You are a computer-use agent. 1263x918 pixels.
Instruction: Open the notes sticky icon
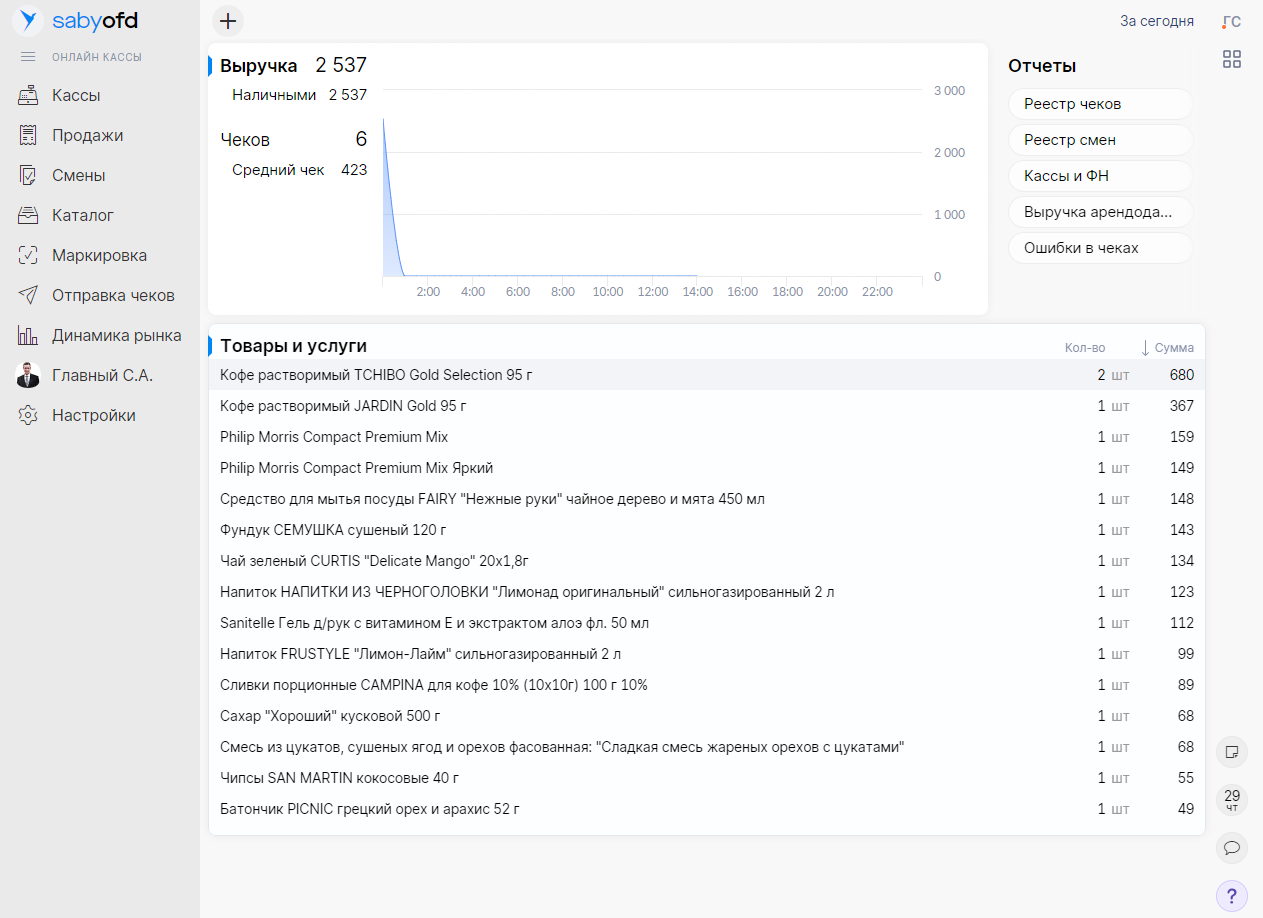point(1231,751)
